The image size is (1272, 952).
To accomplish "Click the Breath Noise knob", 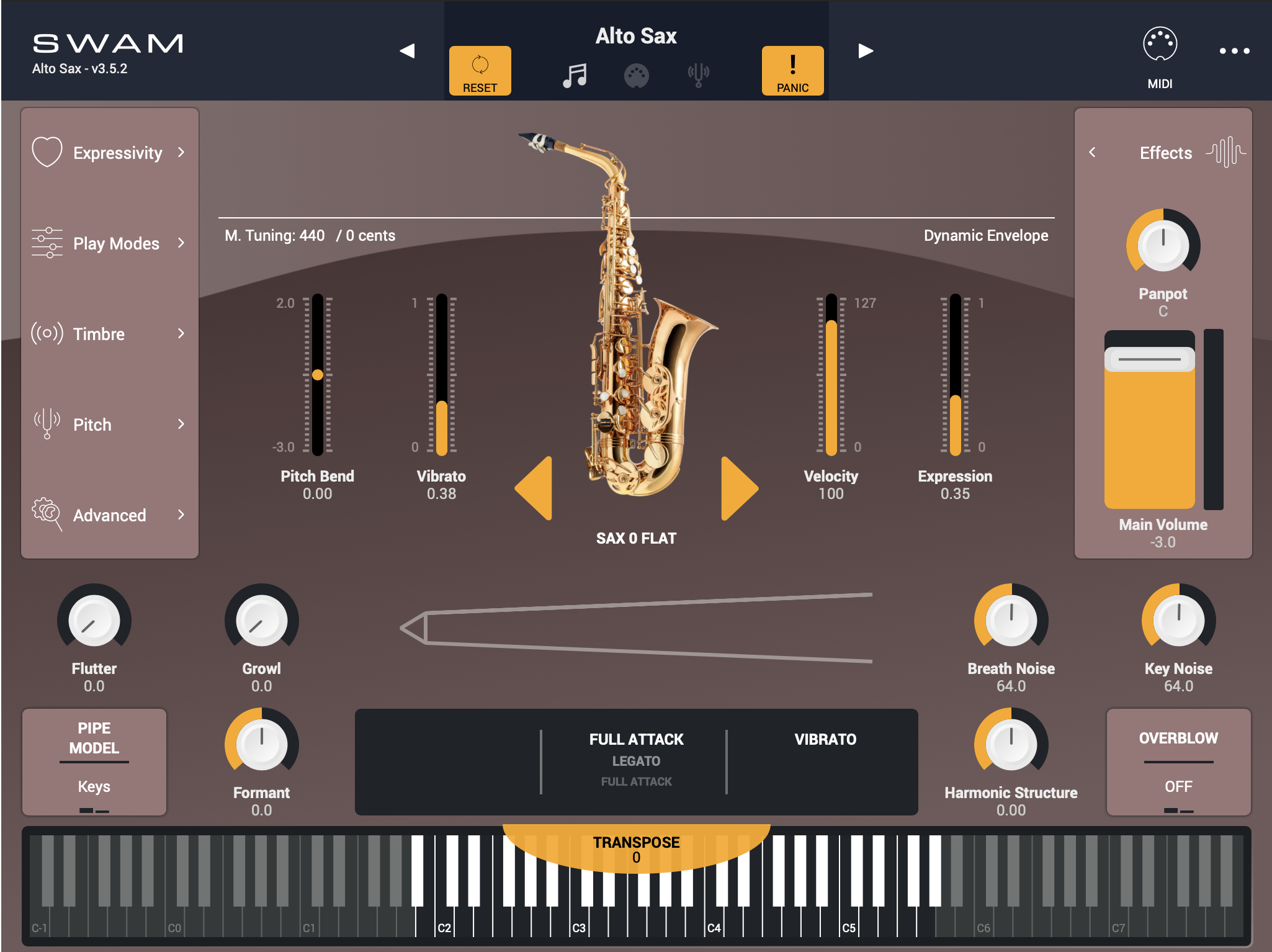I will coord(1011,621).
